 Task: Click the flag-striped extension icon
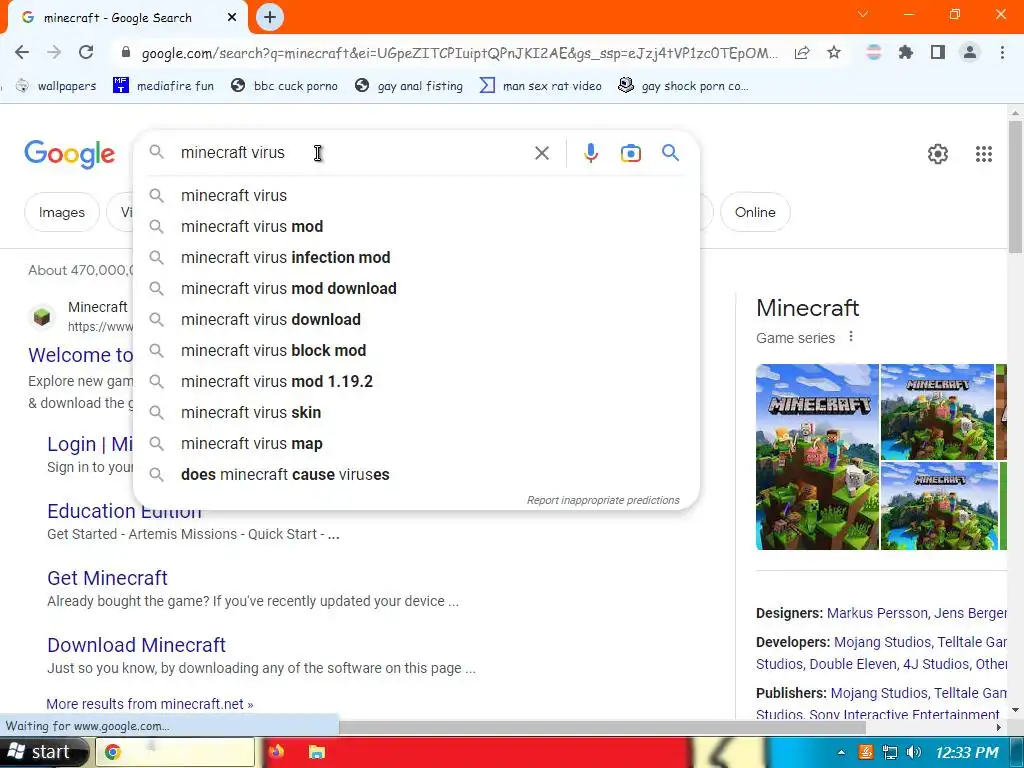point(874,52)
